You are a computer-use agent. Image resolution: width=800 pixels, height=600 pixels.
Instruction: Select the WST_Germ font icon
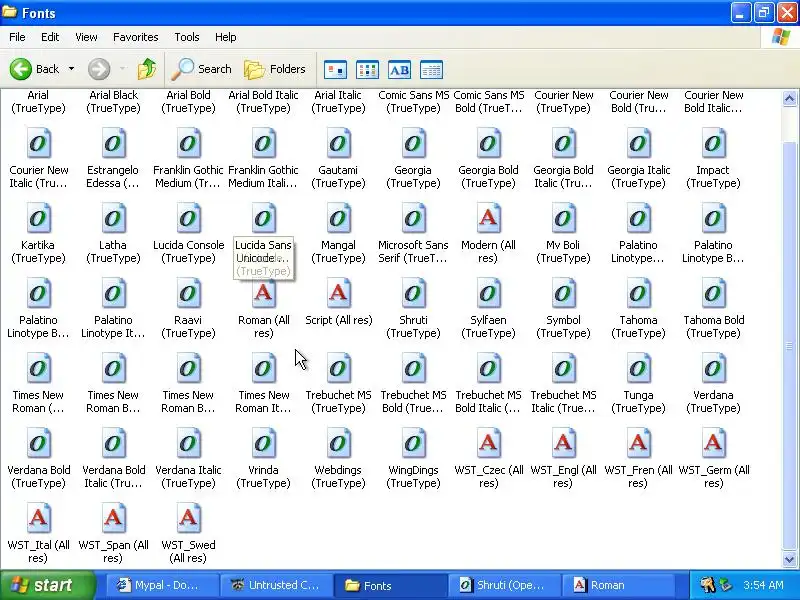coord(713,443)
